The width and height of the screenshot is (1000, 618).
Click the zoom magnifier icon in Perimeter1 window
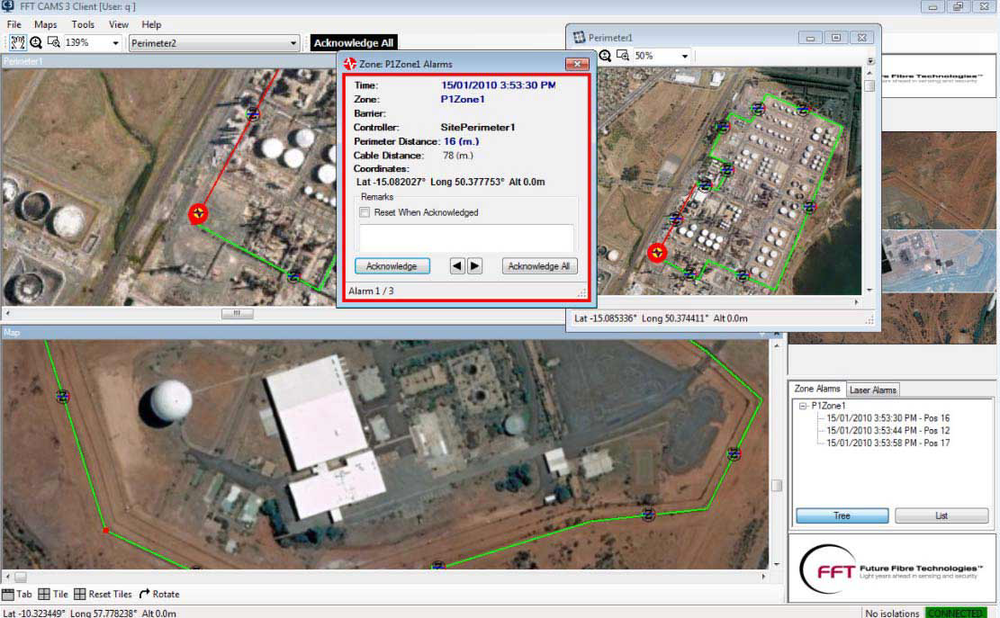(x=605, y=55)
